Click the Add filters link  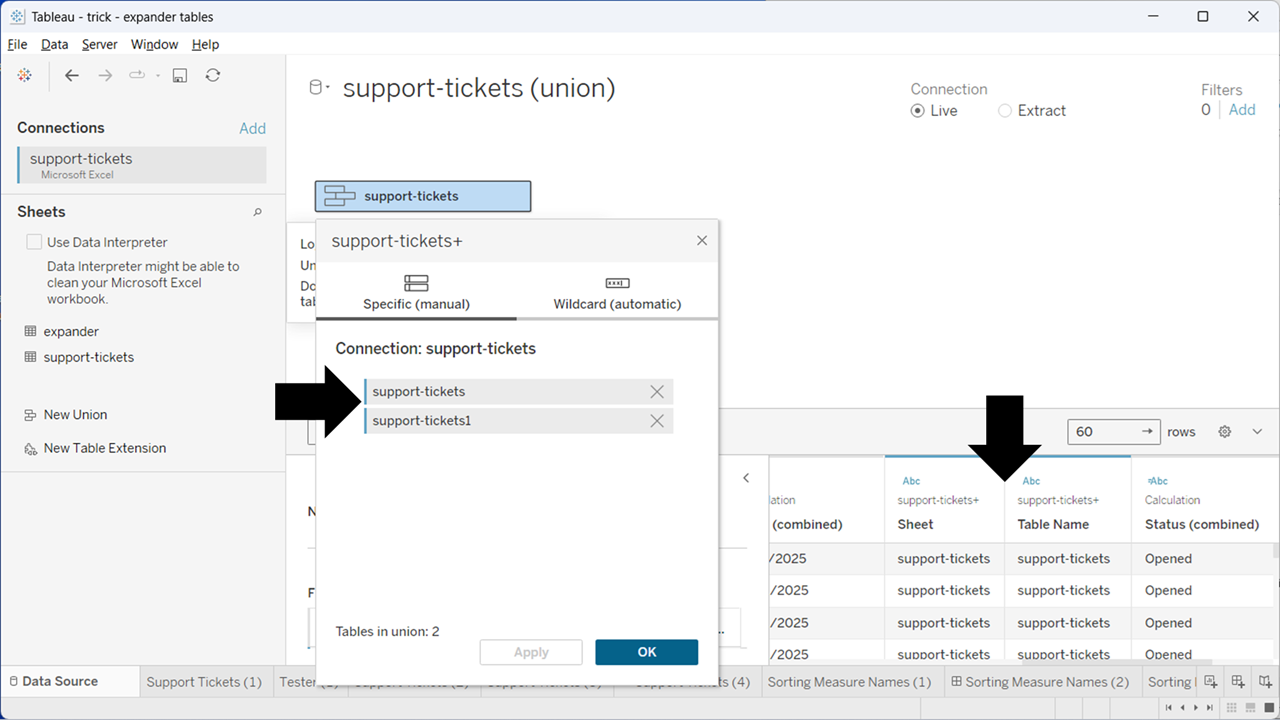click(1242, 110)
